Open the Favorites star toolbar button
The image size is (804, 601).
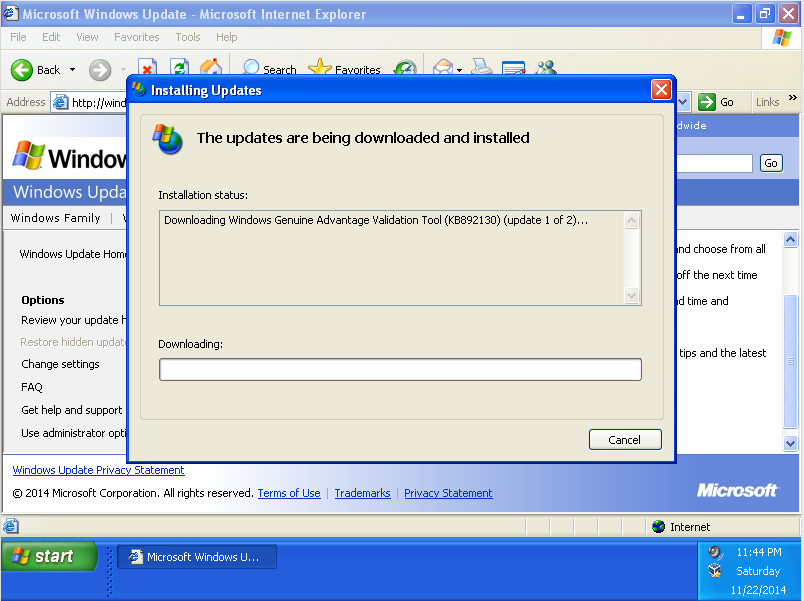tap(345, 67)
